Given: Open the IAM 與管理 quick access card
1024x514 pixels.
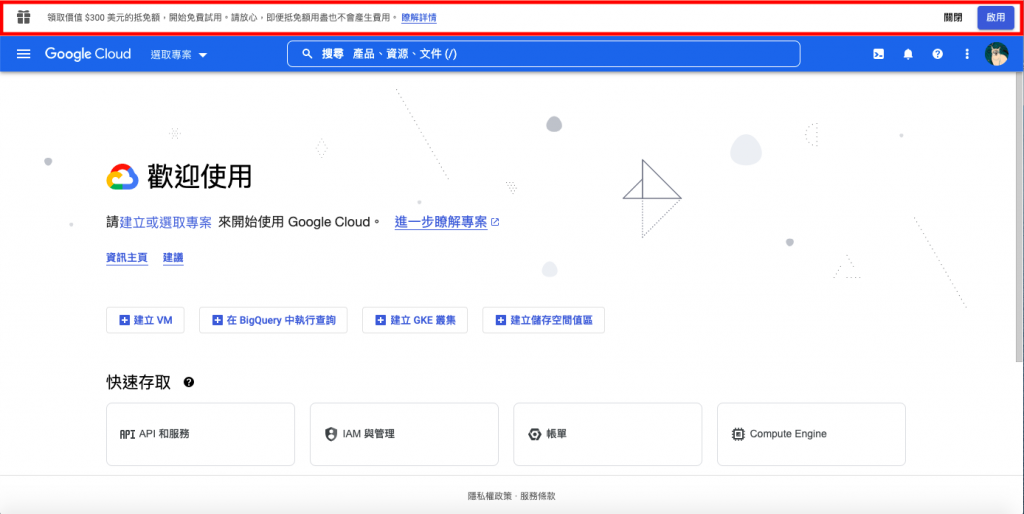Looking at the screenshot, I should click(404, 434).
